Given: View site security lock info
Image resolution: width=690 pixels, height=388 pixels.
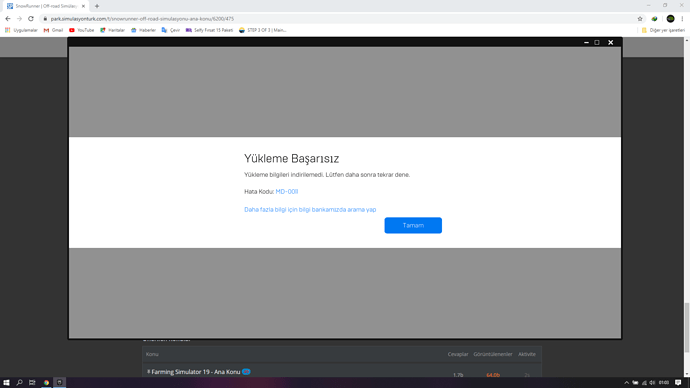Looking at the screenshot, I should pos(45,19).
